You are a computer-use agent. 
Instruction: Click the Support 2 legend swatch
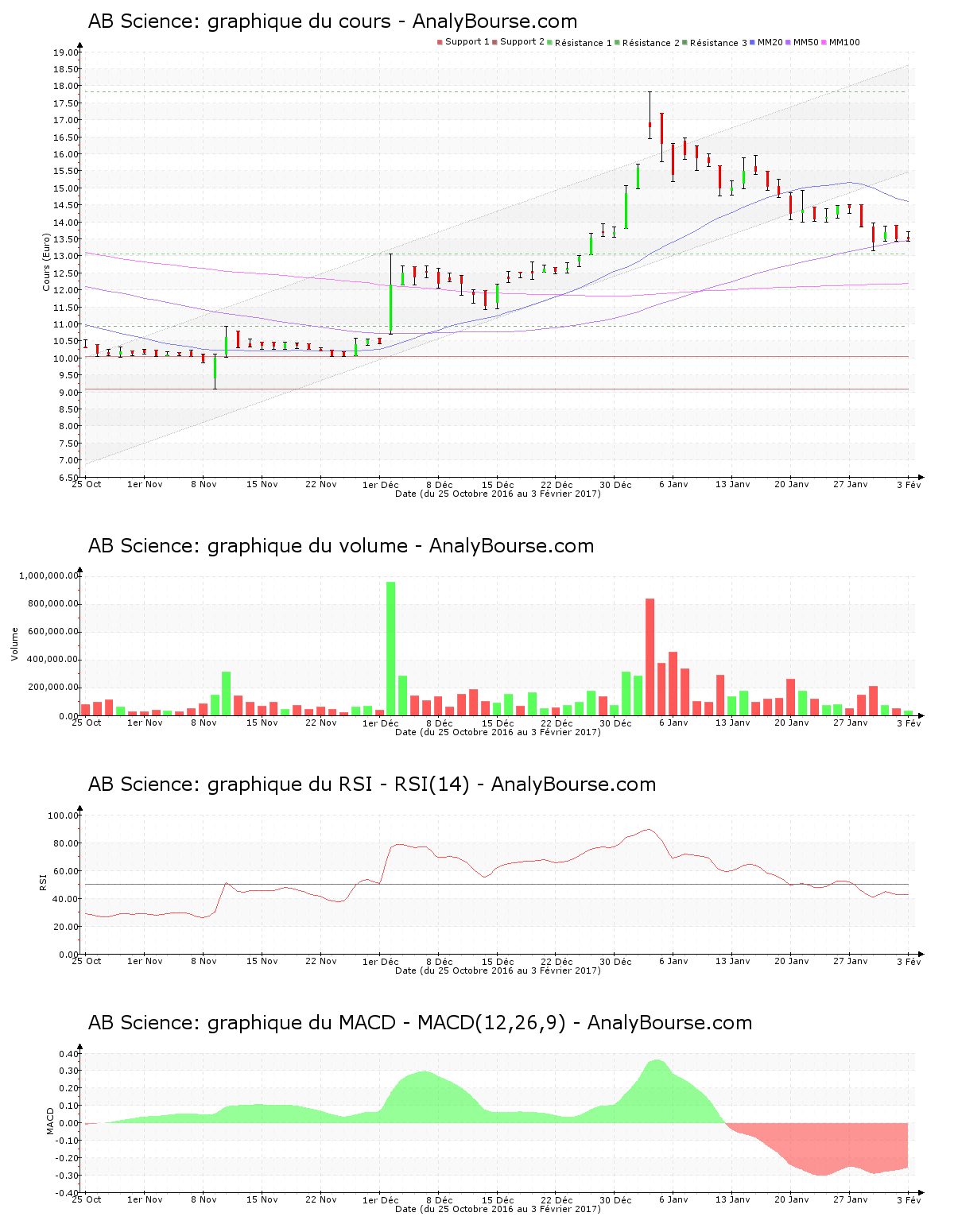(x=494, y=42)
